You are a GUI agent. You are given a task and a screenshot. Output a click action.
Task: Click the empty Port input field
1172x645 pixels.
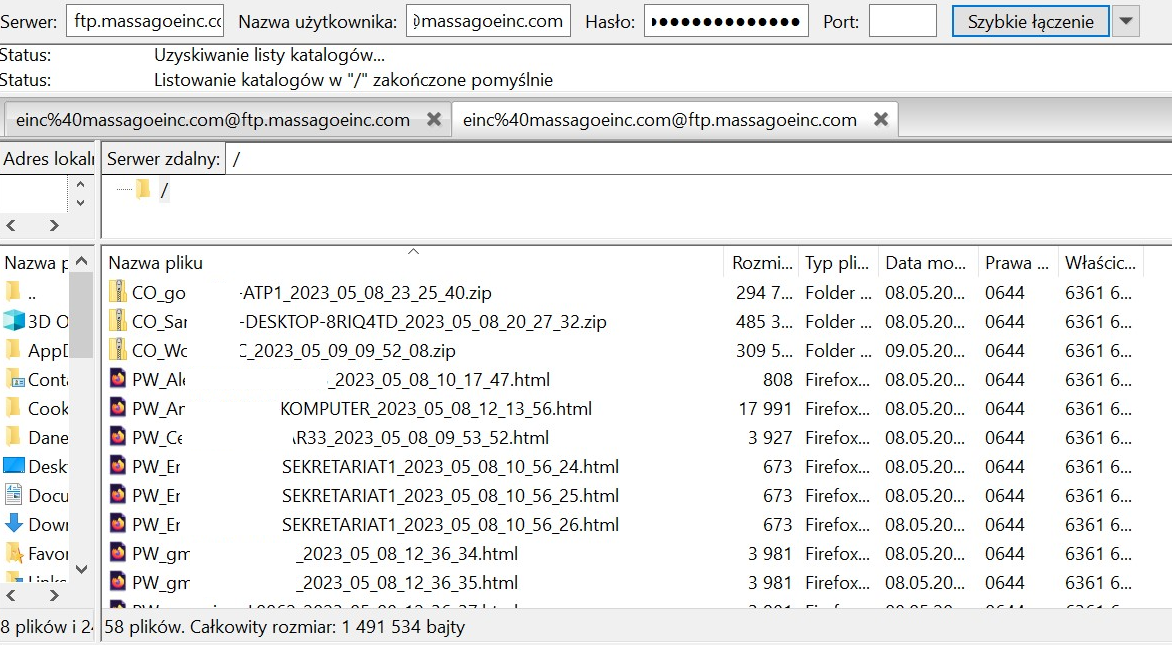[x=902, y=22]
